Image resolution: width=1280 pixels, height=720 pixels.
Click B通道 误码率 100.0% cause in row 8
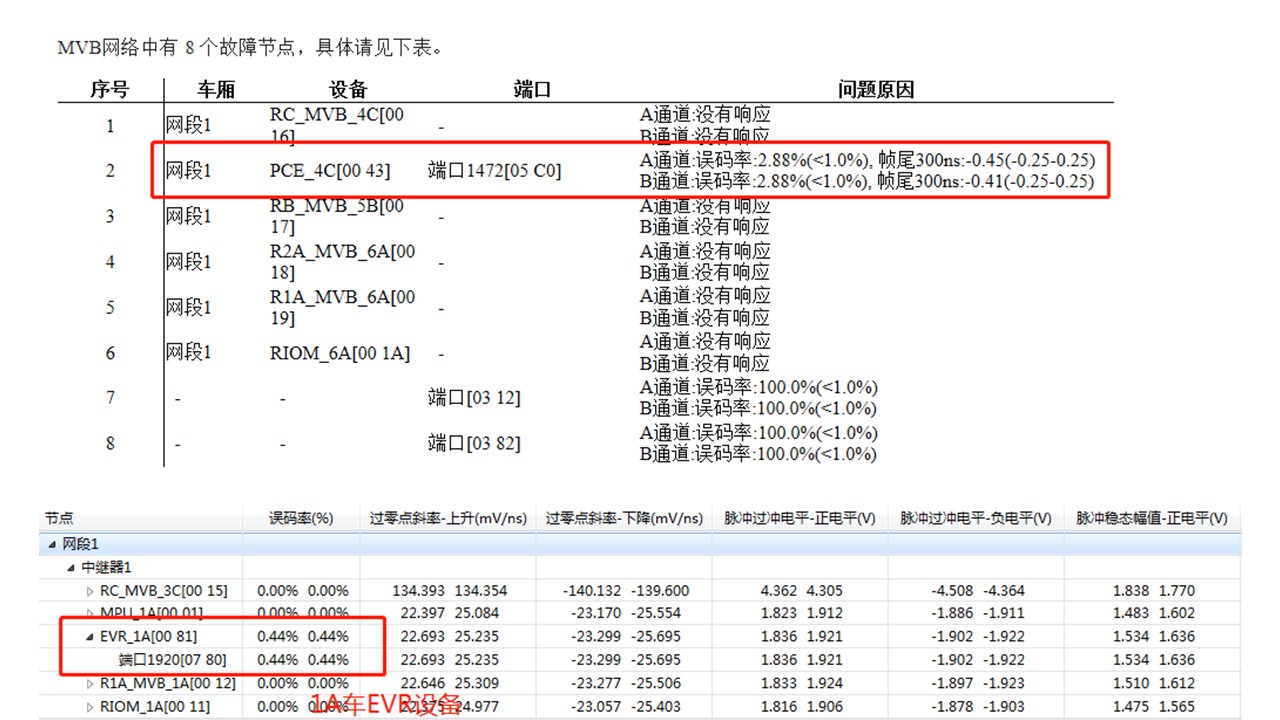coord(759,454)
